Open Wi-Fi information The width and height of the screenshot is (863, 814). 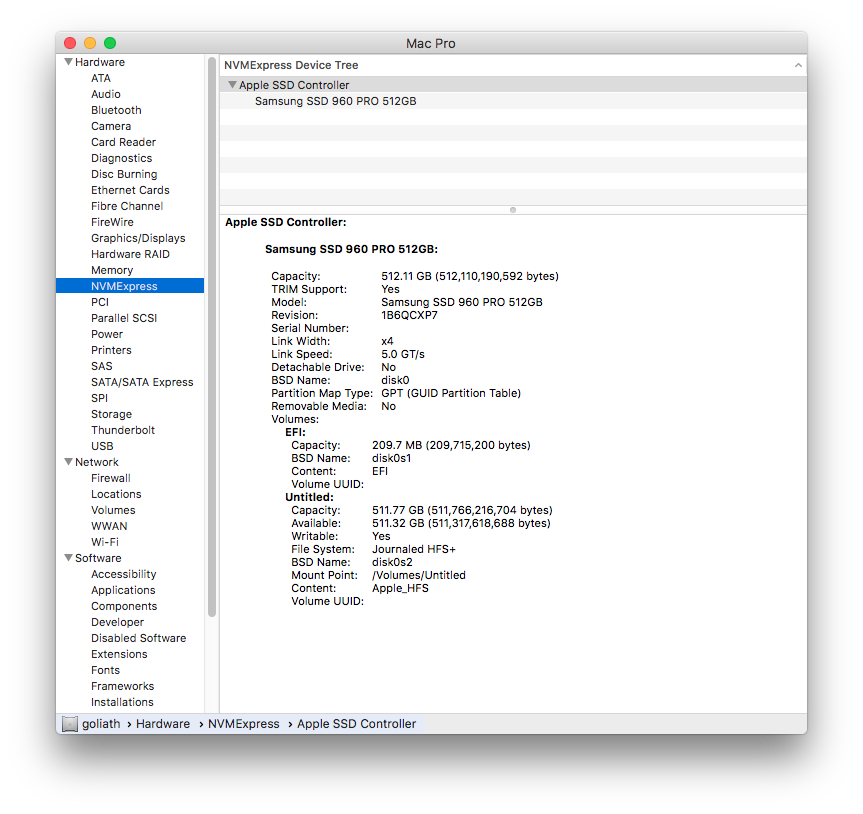[105, 542]
